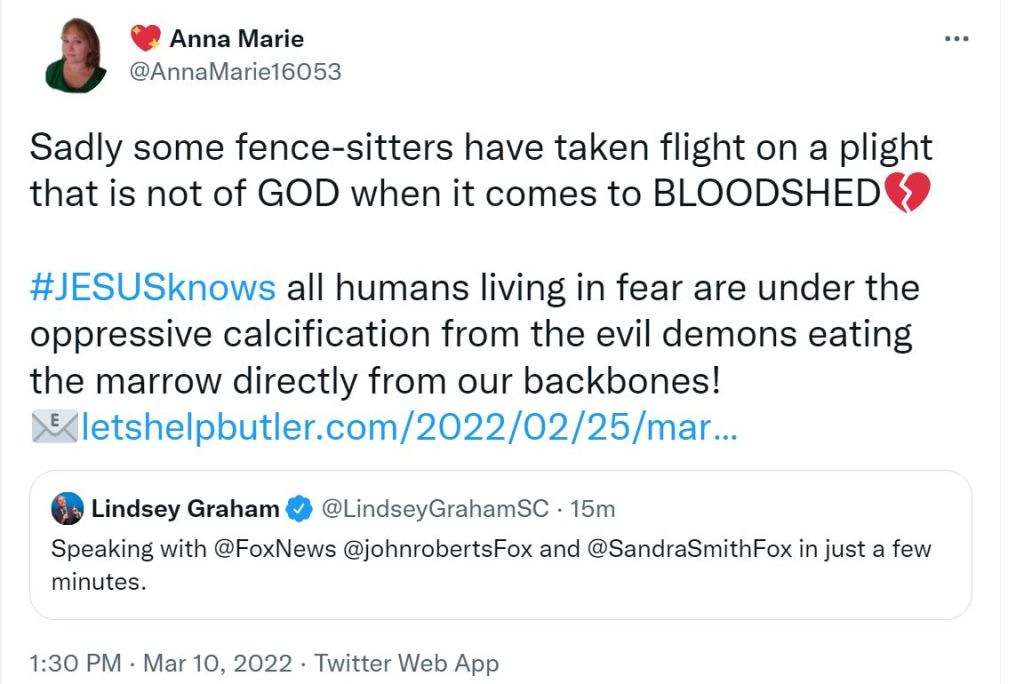Open the #JESUSknows hashtag

click(153, 288)
